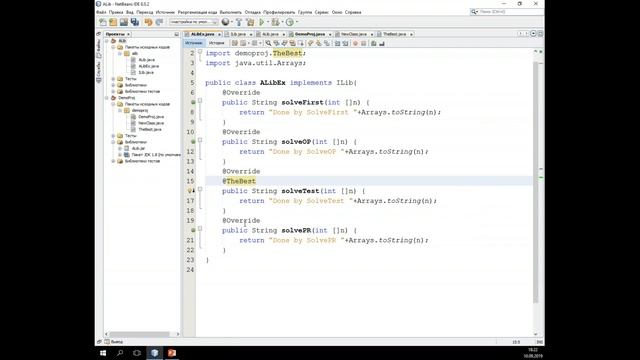The width and height of the screenshot is (640, 360).
Task: Switch to the NewClass.java editor tab
Action: pyautogui.click(x=353, y=34)
